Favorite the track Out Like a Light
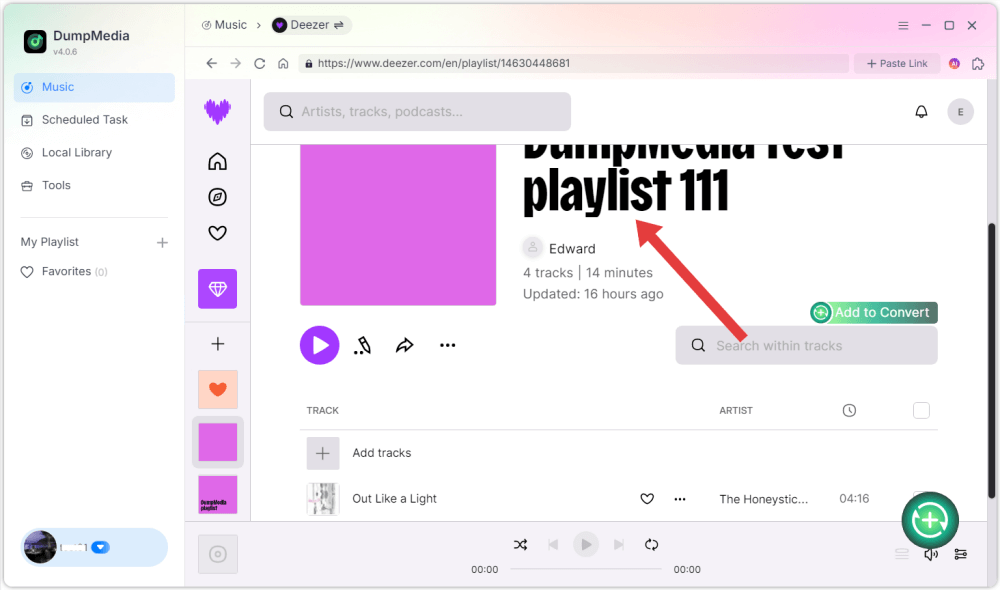This screenshot has height=590, width=1000. click(x=647, y=498)
